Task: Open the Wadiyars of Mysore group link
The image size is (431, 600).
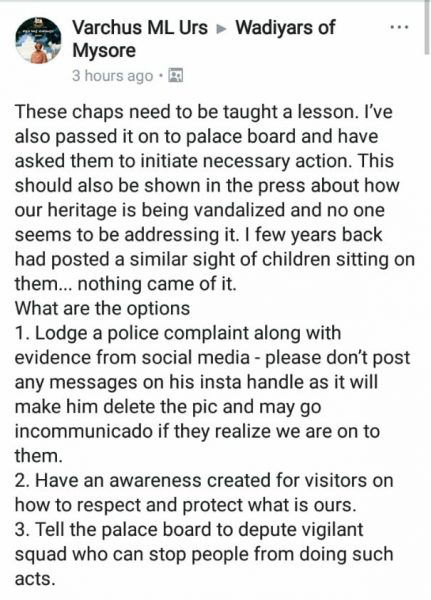Action: pos(204,39)
